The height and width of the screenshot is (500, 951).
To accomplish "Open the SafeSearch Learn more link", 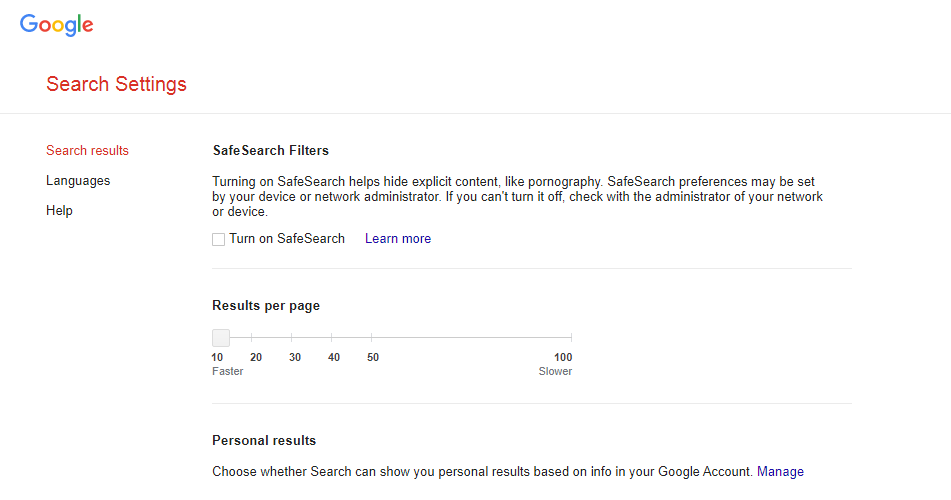I will coord(398,239).
